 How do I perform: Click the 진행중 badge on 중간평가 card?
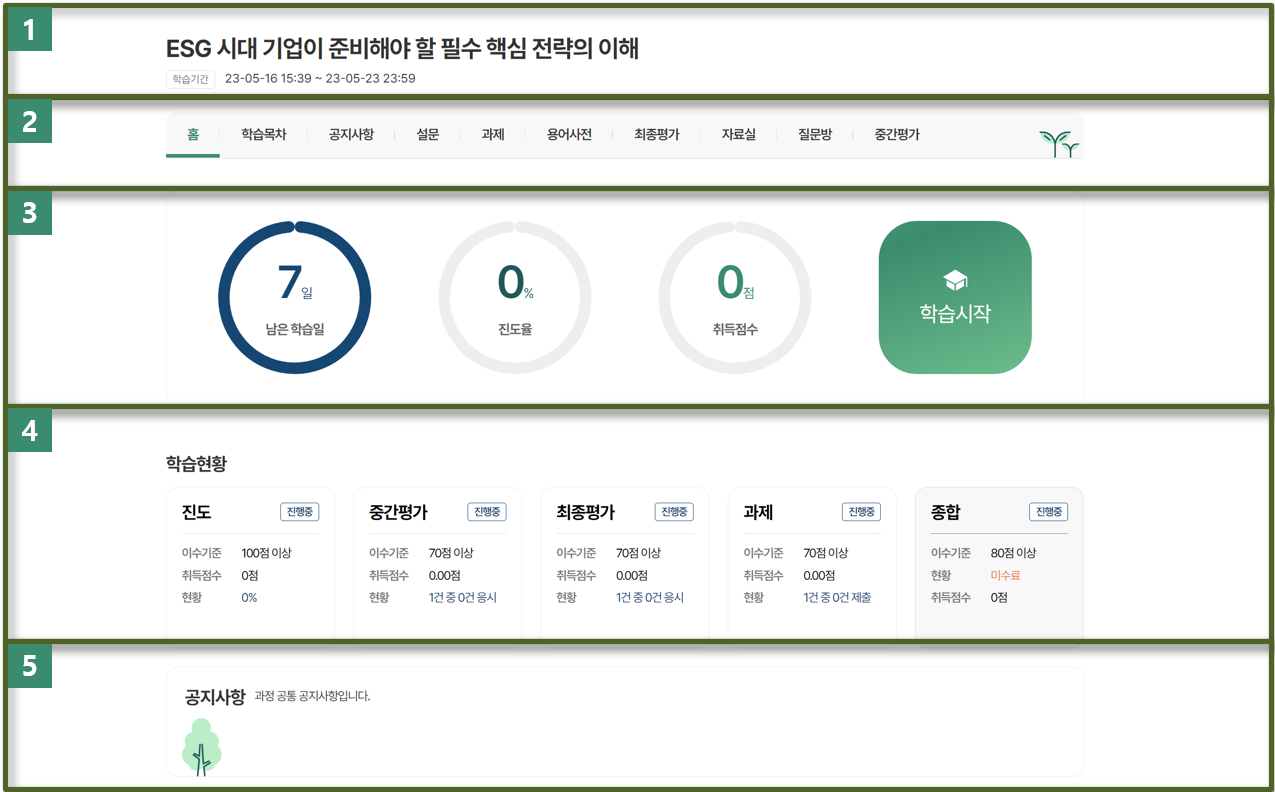[487, 512]
